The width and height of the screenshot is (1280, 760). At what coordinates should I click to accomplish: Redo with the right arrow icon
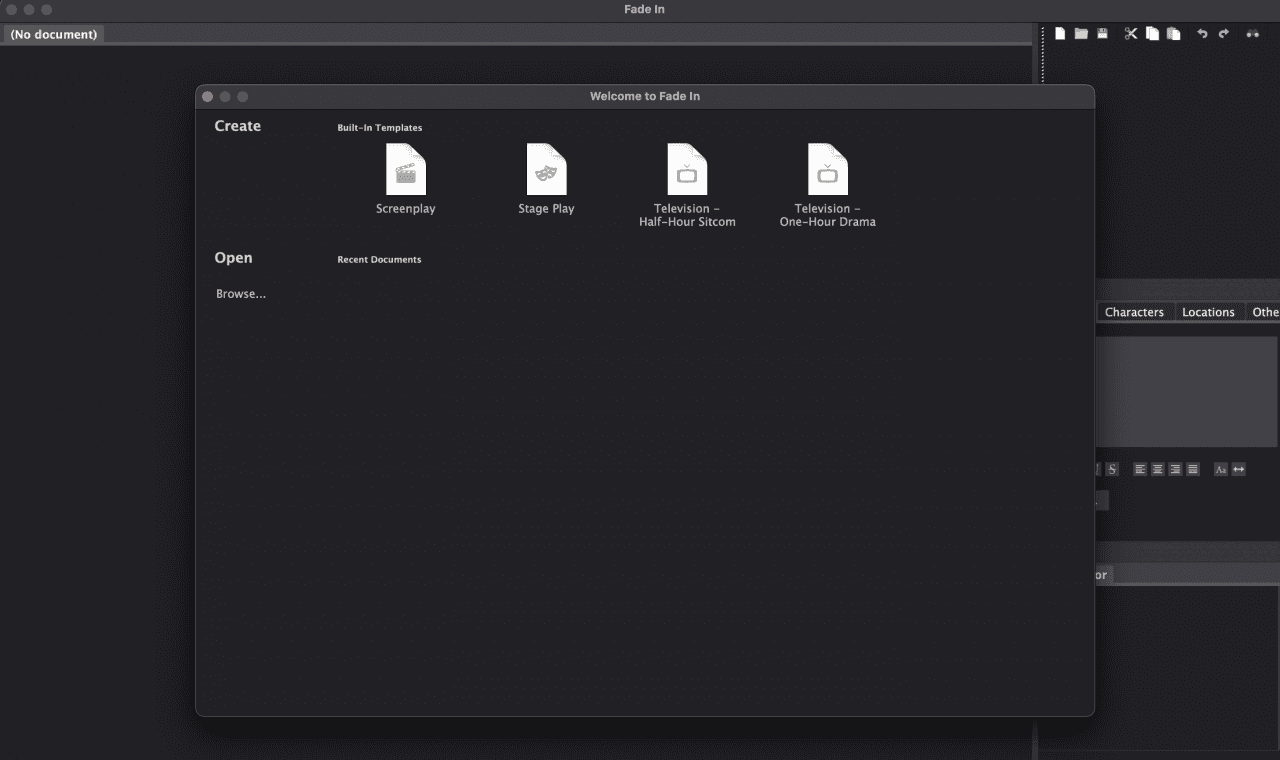click(1223, 33)
